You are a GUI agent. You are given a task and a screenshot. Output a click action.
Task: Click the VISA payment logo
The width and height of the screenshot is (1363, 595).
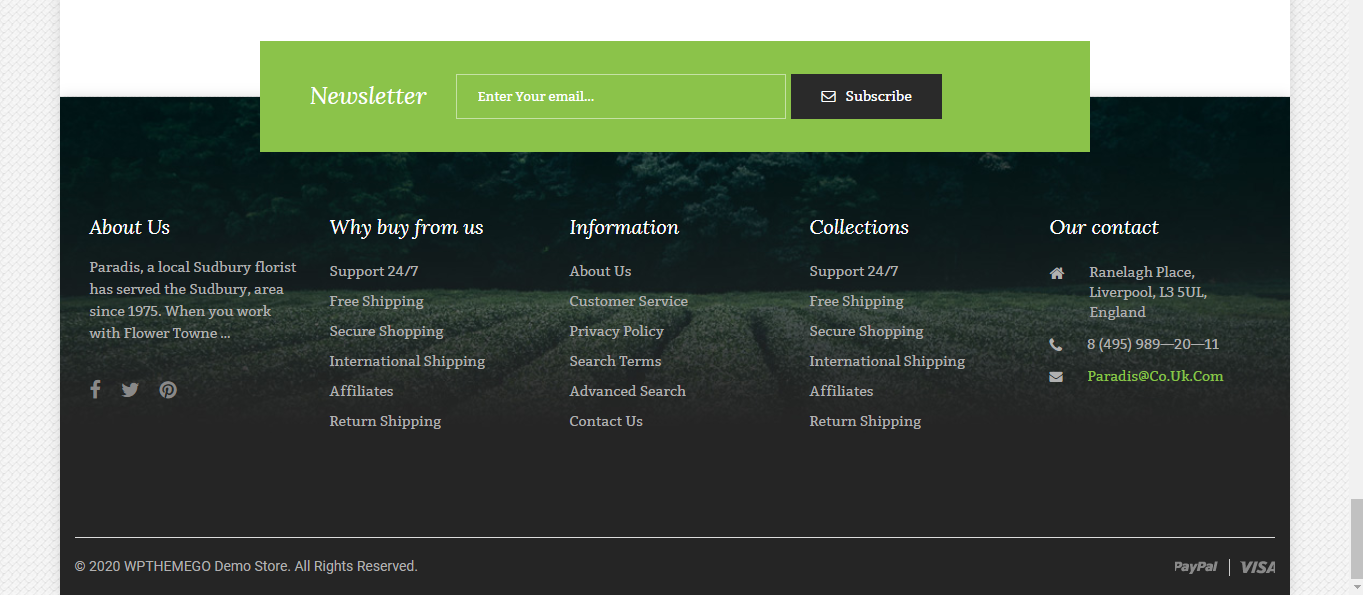[1257, 567]
